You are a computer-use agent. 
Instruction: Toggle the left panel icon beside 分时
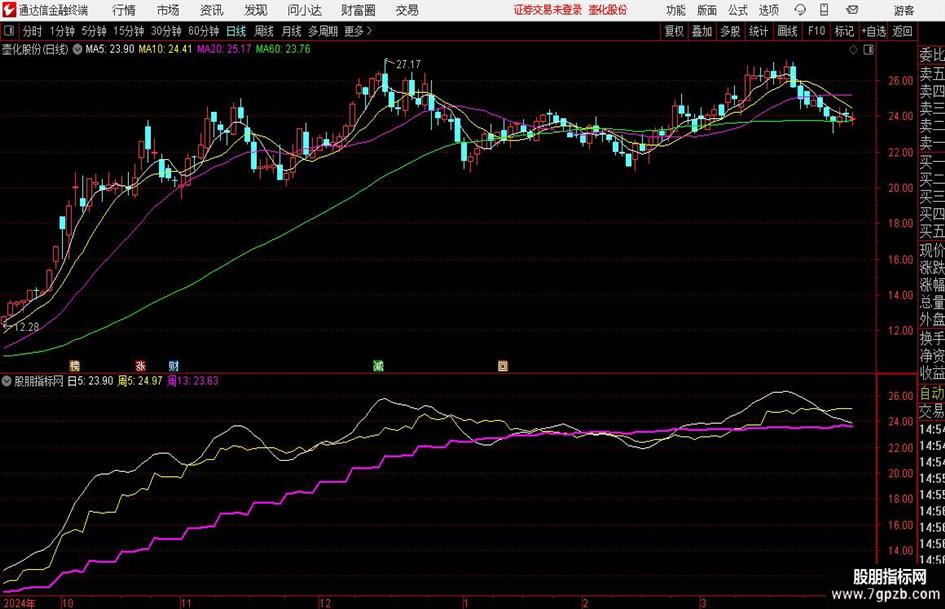9,31
